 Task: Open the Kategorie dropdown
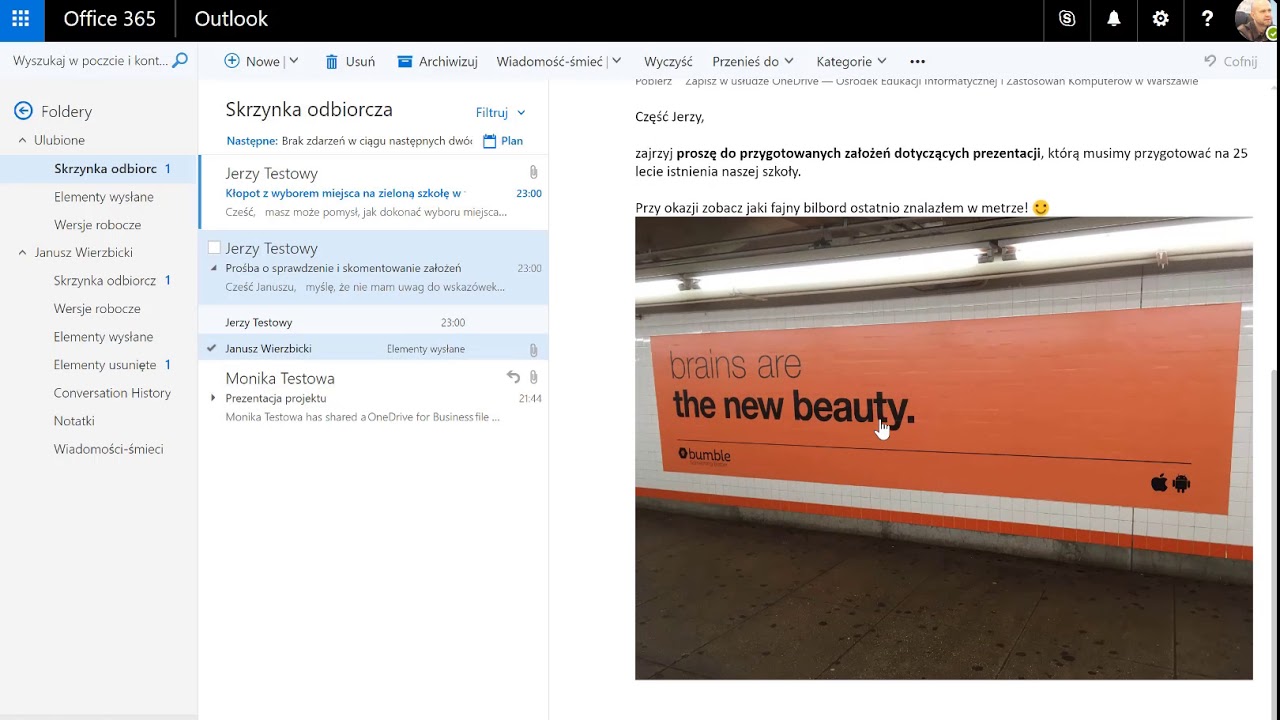[881, 61]
